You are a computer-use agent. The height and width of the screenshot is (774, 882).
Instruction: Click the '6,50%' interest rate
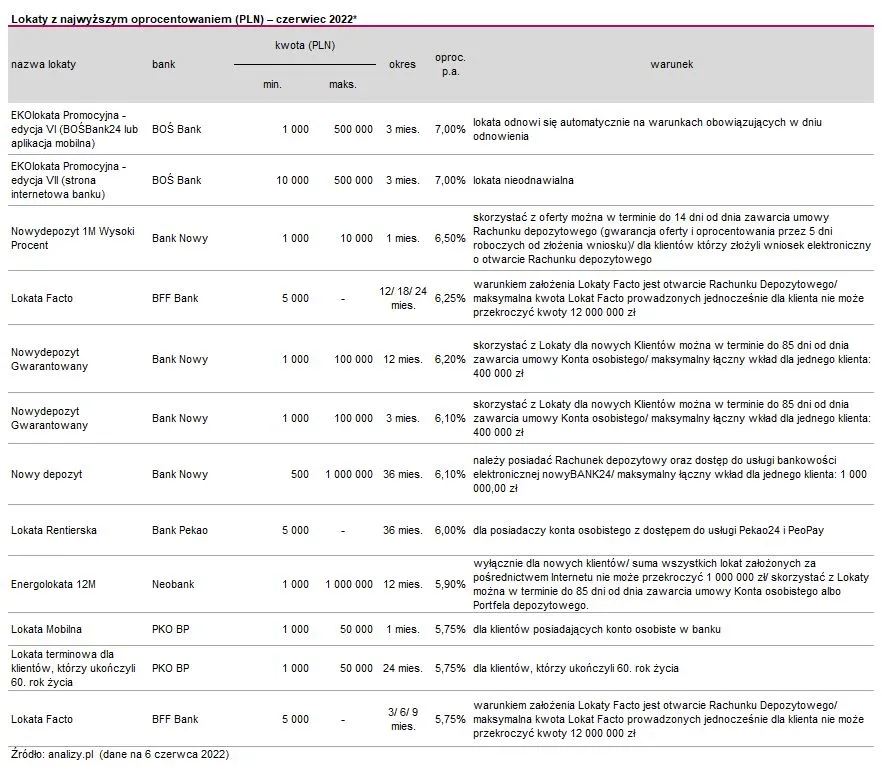(450, 238)
